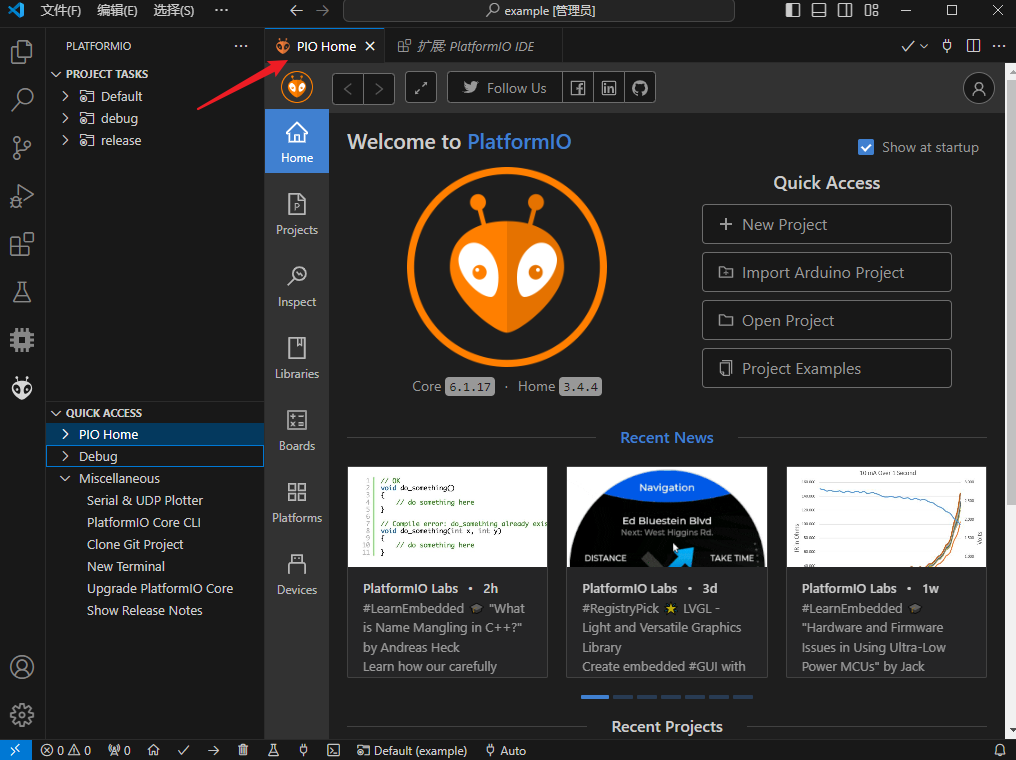Click Follow Us Twitter button

click(x=505, y=88)
